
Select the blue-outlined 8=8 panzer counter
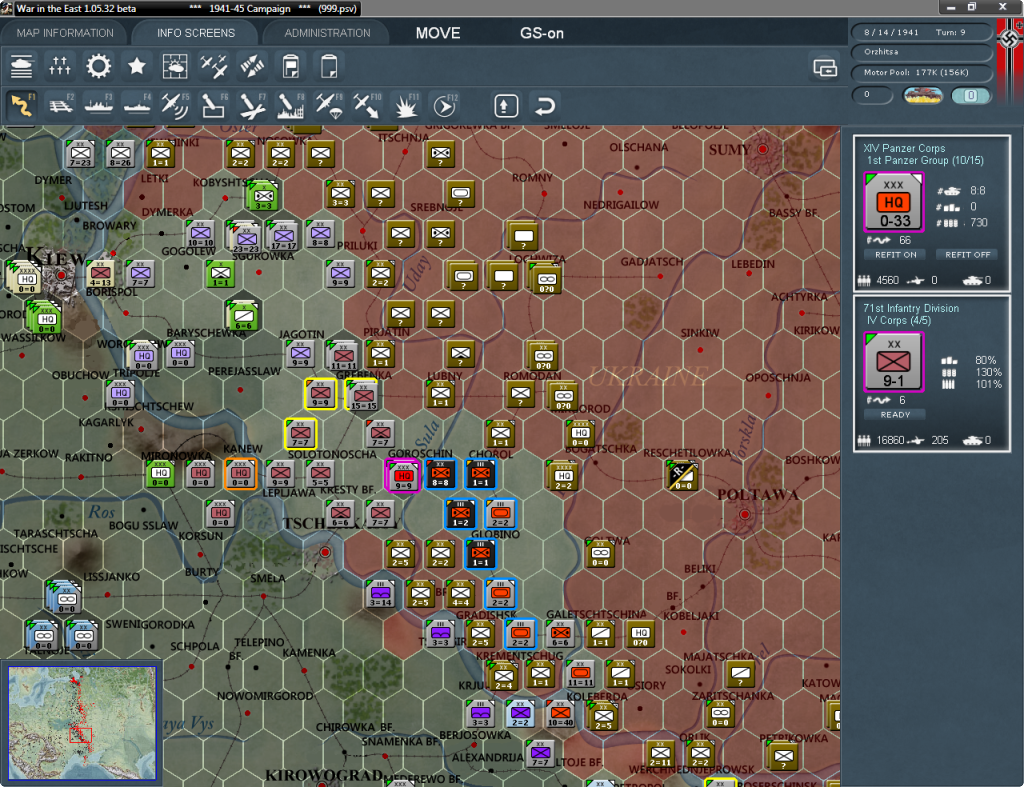click(x=441, y=474)
